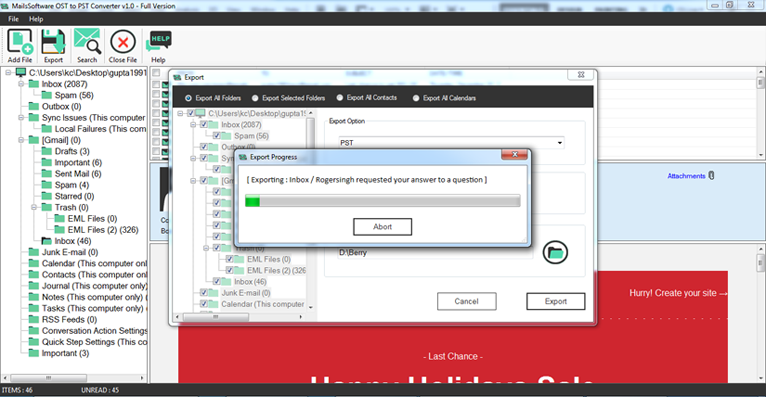Click the Abort button
This screenshot has width=766, height=397.
pyautogui.click(x=383, y=227)
